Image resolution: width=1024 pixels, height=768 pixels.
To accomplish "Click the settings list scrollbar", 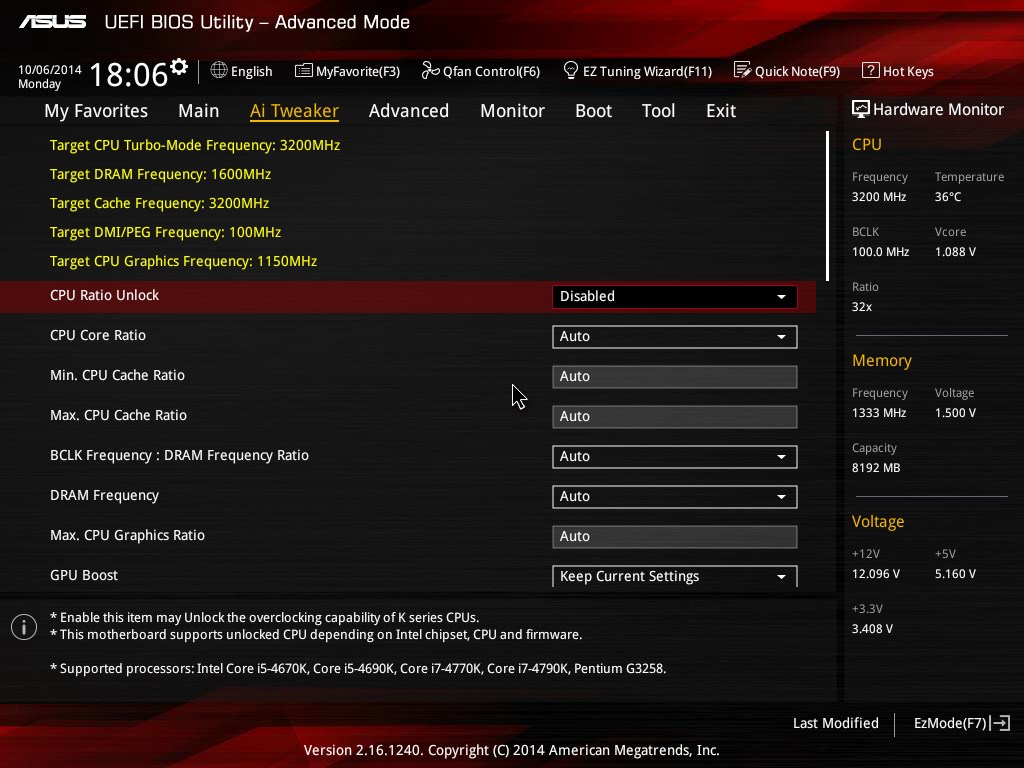I will pos(827,206).
